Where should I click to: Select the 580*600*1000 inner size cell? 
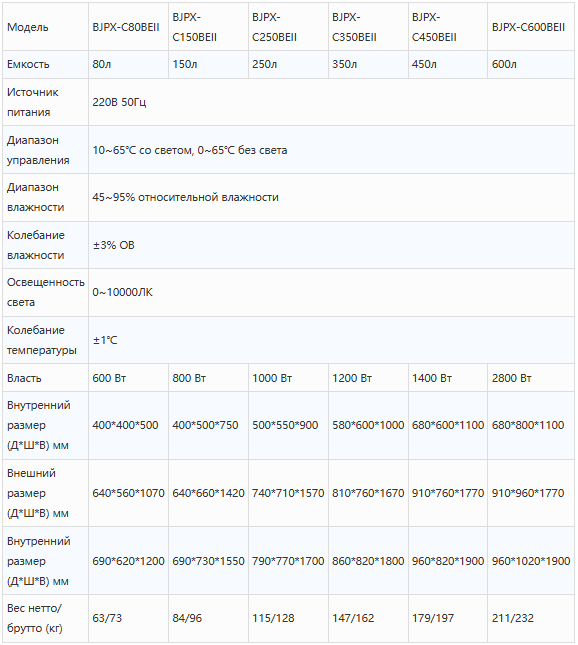pyautogui.click(x=368, y=425)
